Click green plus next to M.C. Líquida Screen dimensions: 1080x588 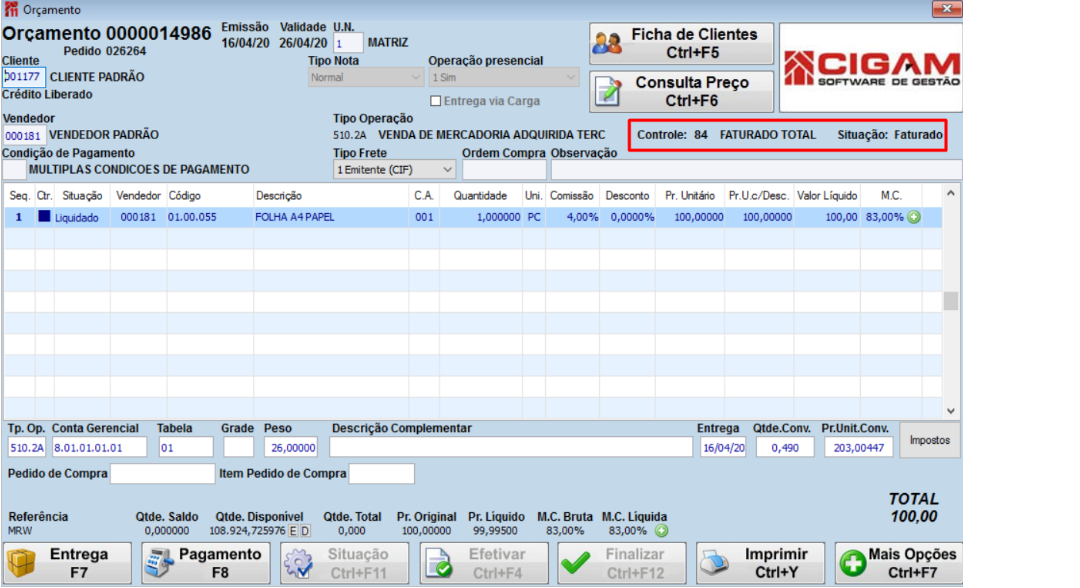pyautogui.click(x=661, y=531)
